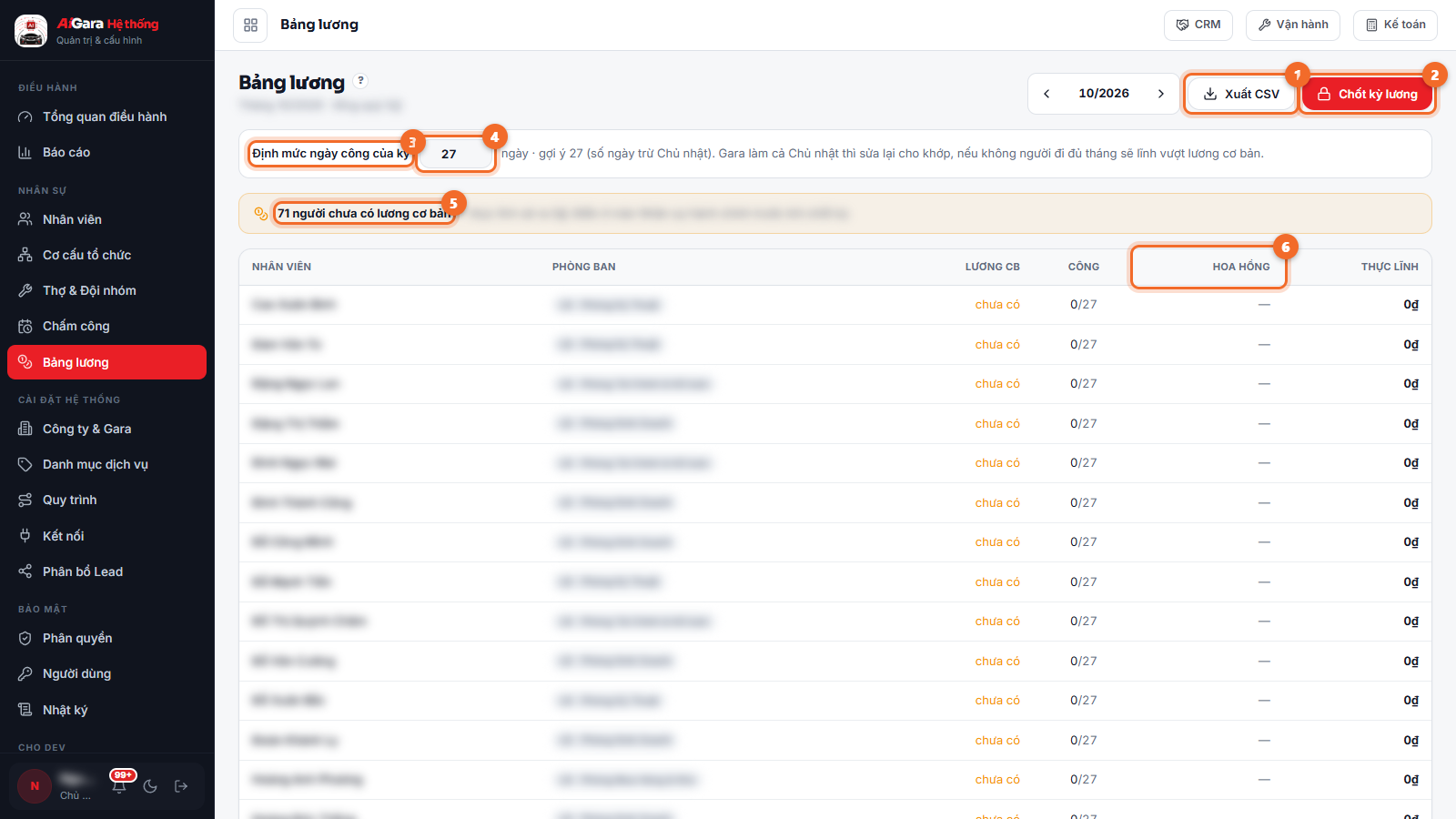Select Cơ cấu tổ chức sidebar item

coord(106,255)
